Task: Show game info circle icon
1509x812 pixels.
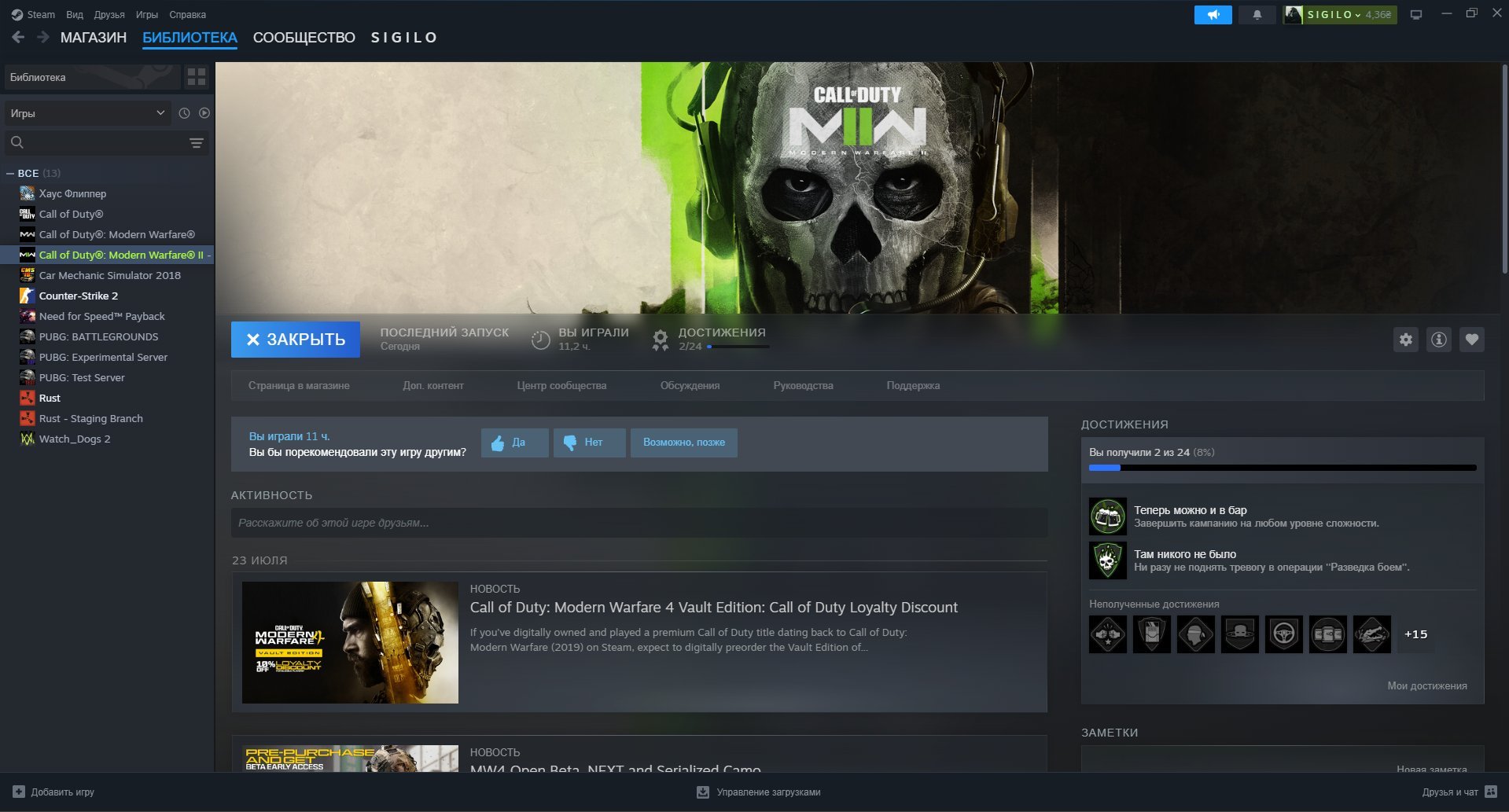Action: click(1438, 340)
